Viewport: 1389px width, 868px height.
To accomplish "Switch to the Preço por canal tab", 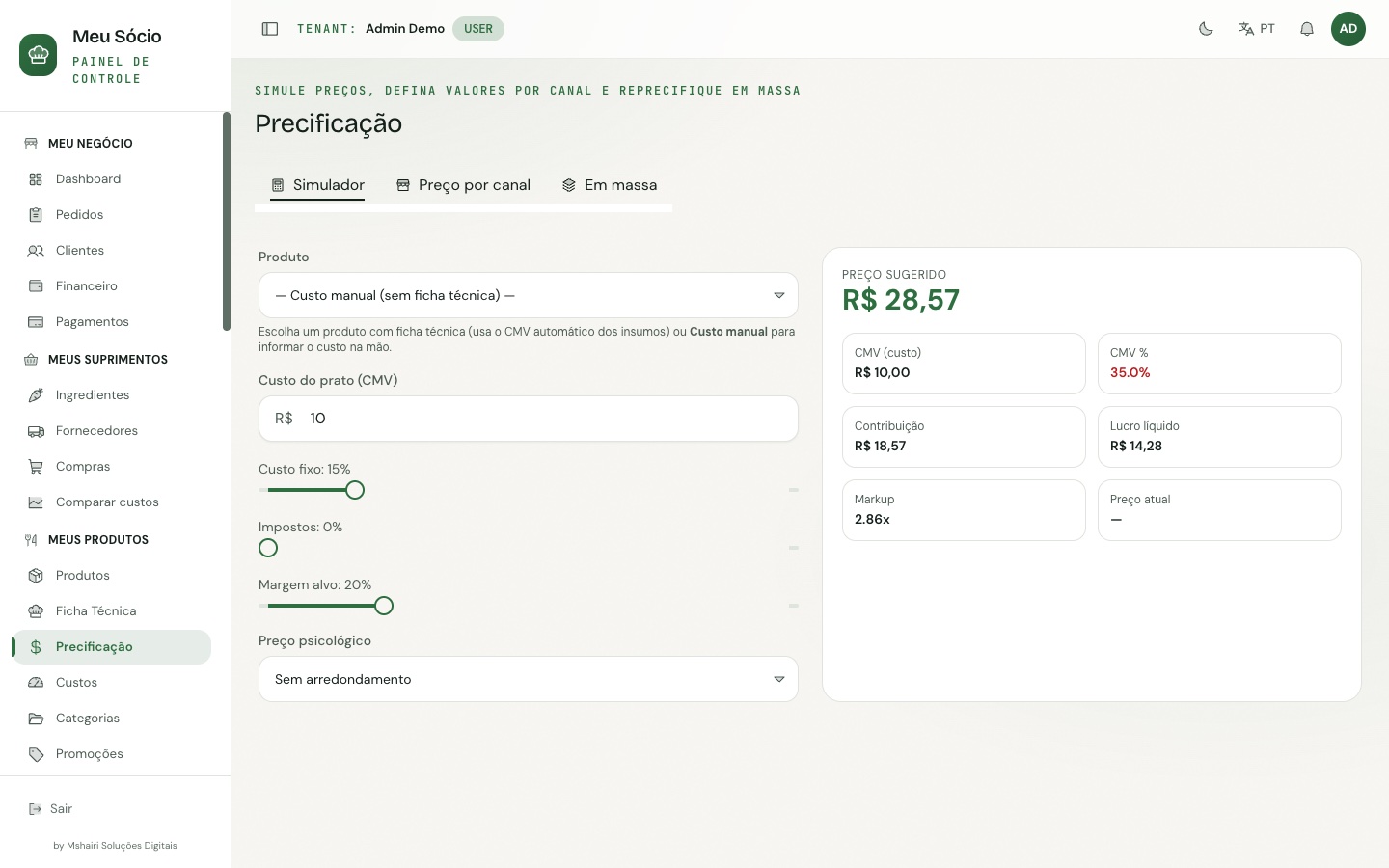I will point(463,185).
